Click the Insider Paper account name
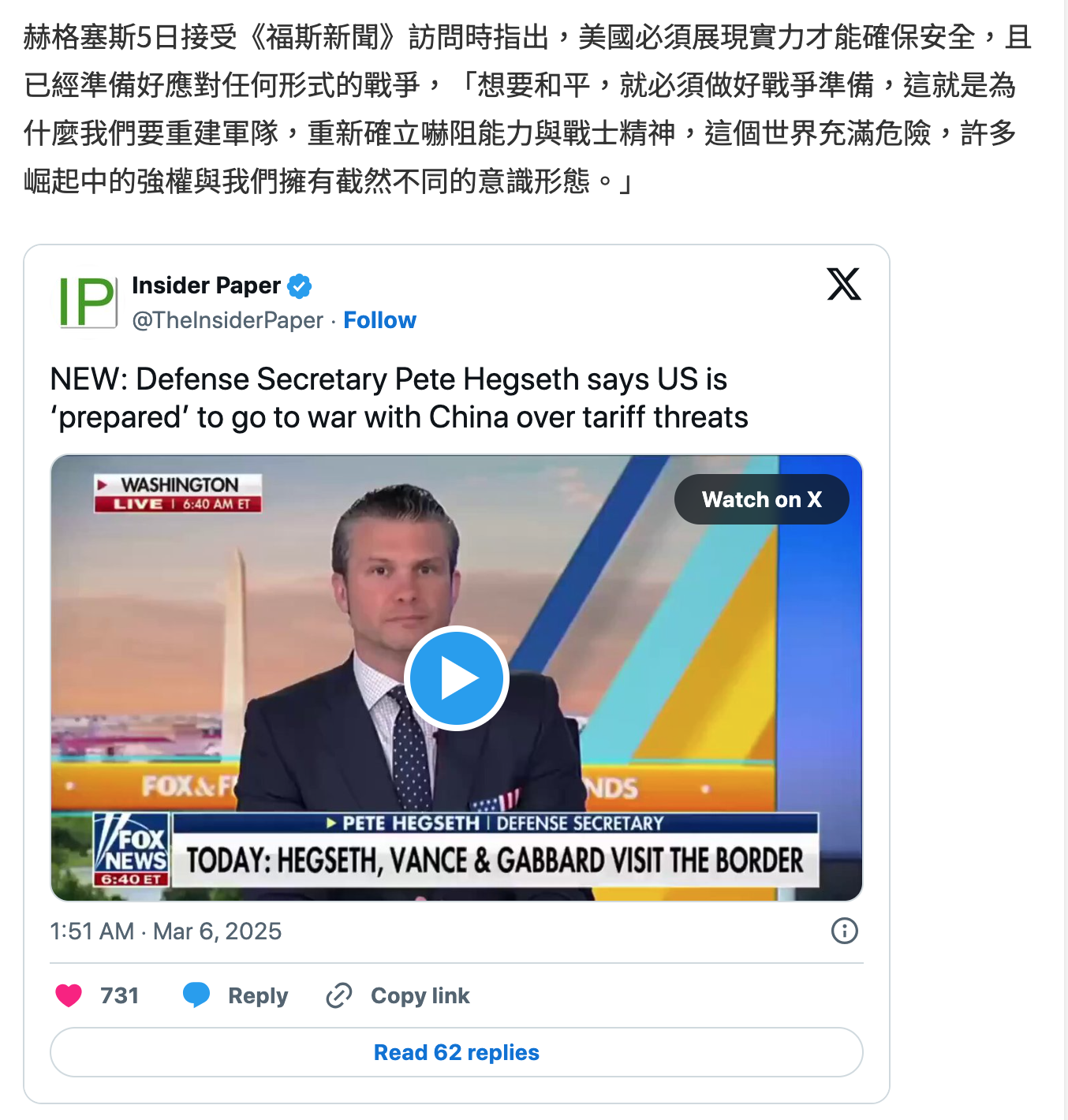Image resolution: width=1068 pixels, height=1120 pixels. point(206,286)
